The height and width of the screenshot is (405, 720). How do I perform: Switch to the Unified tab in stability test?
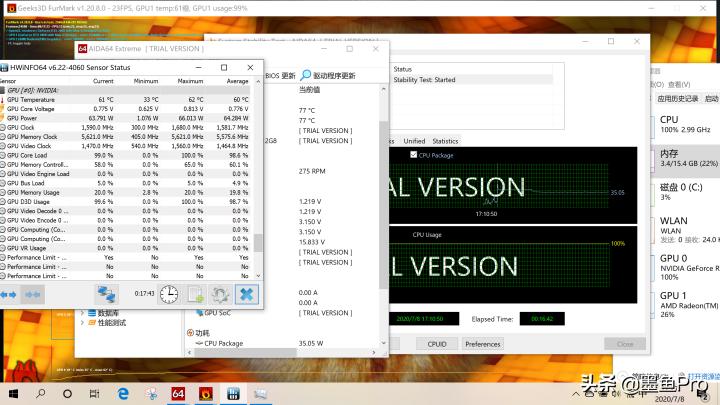click(x=414, y=141)
